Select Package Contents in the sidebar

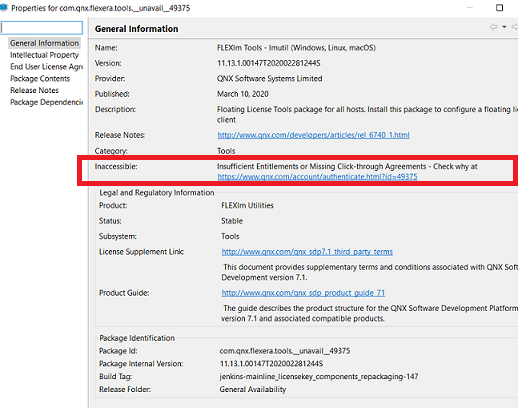pyautogui.click(x=40, y=79)
